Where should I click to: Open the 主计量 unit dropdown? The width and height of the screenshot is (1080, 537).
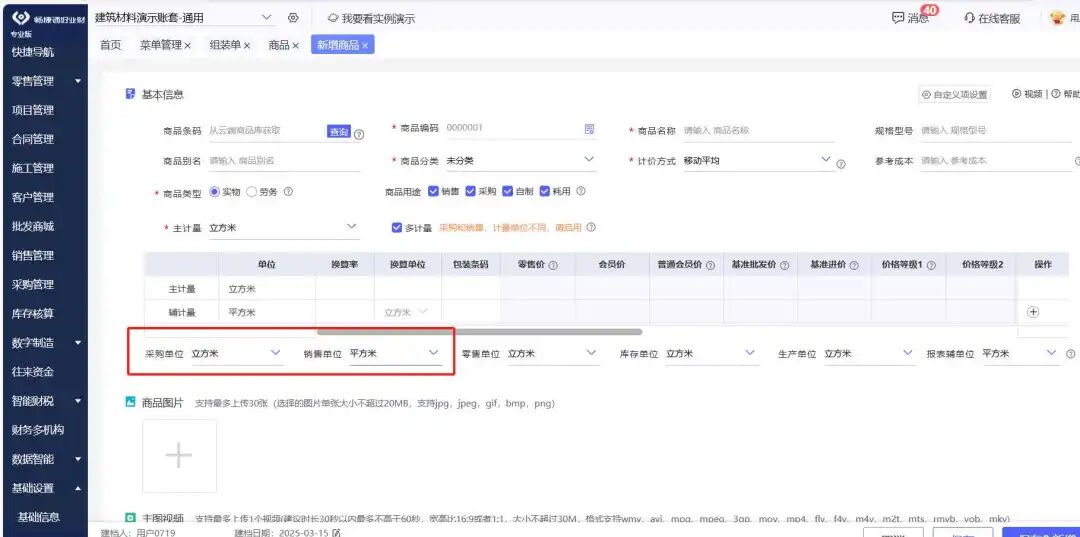284,227
